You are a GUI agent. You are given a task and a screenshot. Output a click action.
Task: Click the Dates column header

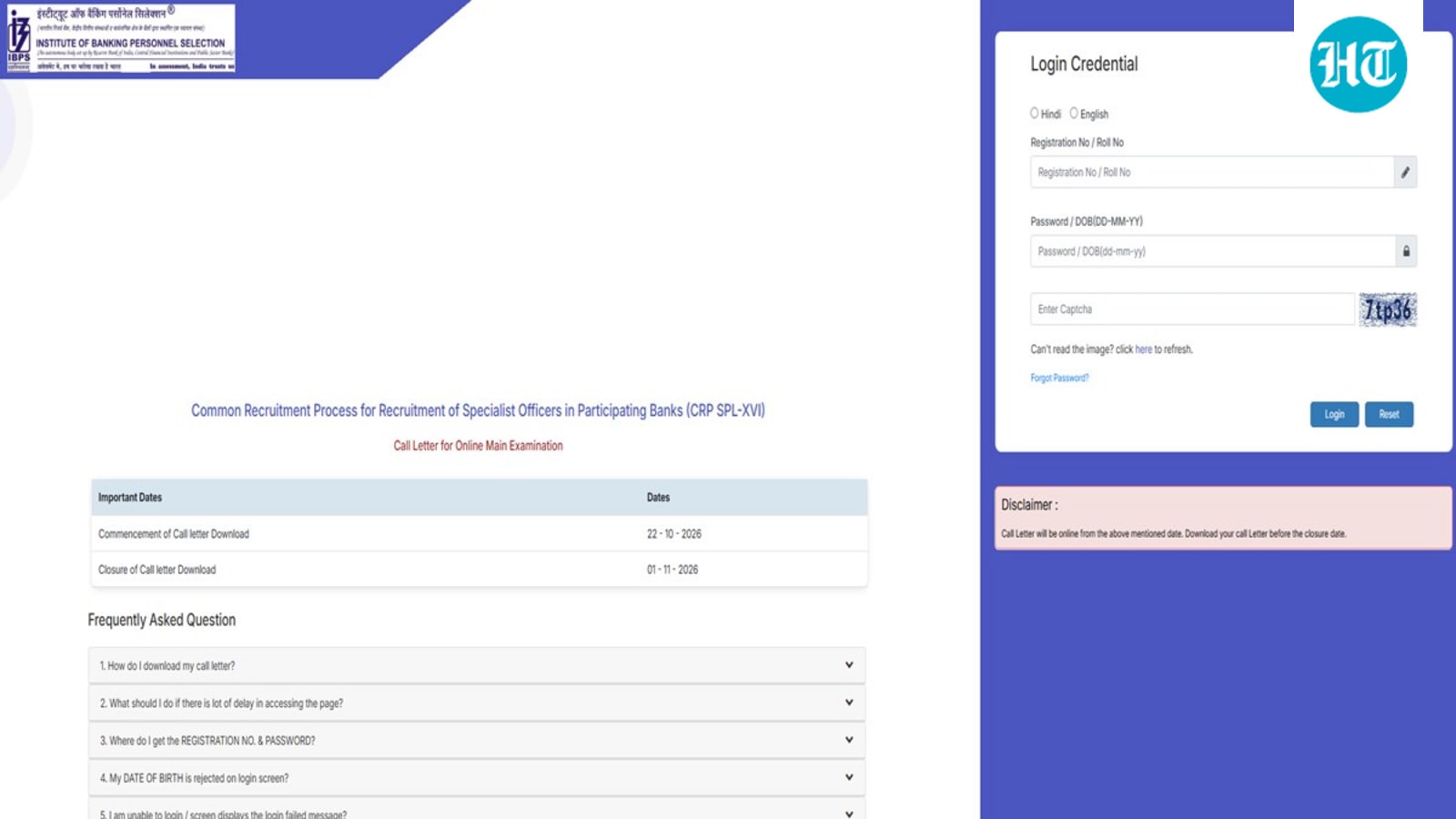tap(658, 498)
